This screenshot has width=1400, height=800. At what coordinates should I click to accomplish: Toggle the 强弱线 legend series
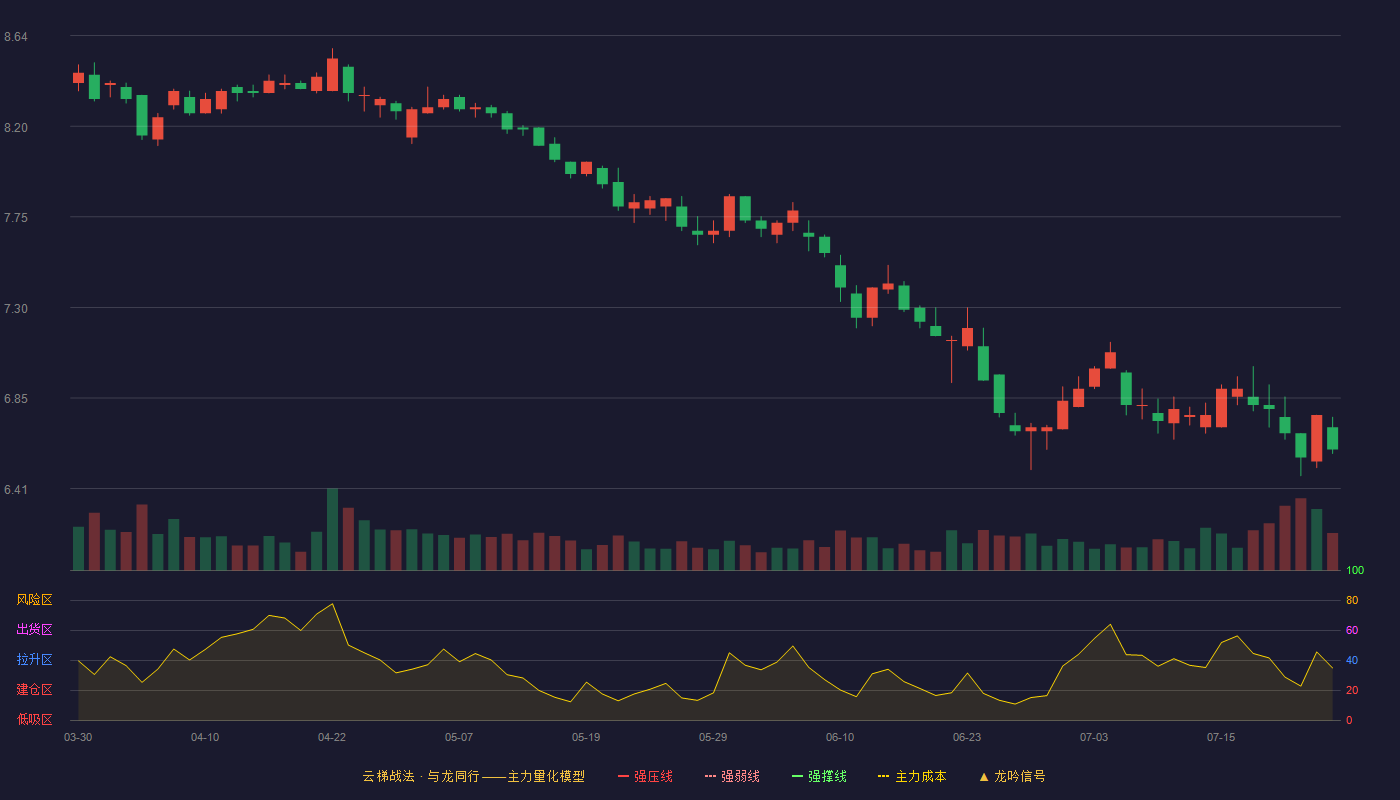pyautogui.click(x=732, y=776)
